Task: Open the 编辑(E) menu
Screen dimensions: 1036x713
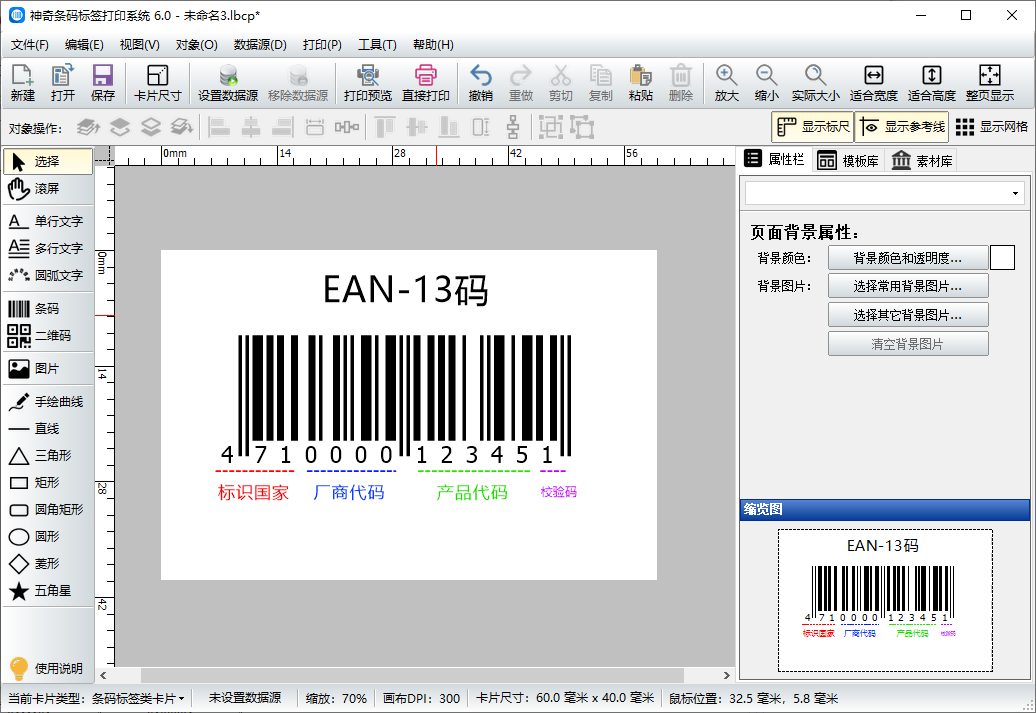Action: (x=84, y=45)
